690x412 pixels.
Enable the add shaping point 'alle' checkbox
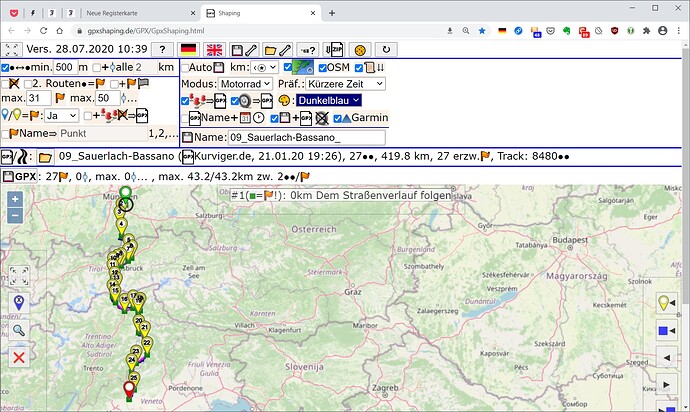pos(97,68)
